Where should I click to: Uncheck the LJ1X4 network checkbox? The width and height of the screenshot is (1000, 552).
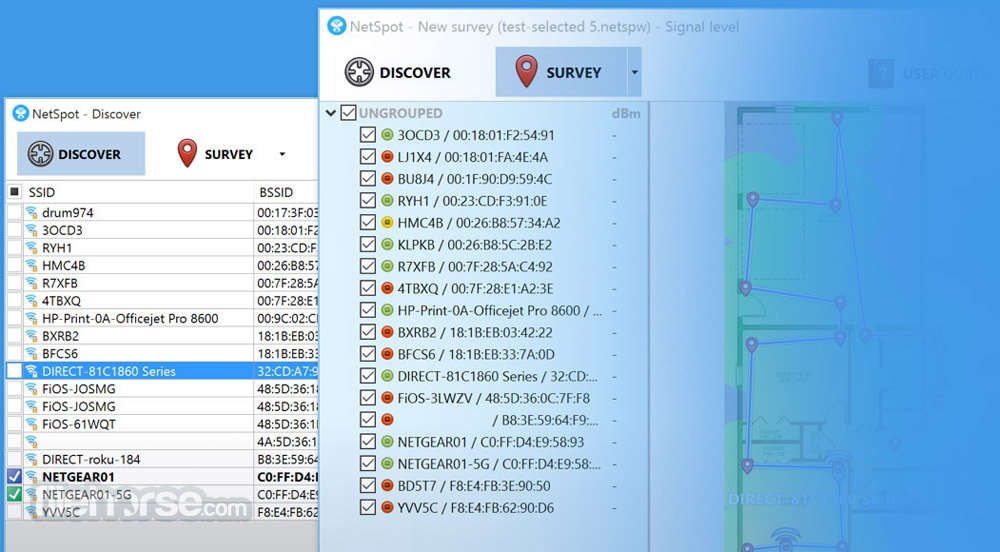[x=367, y=156]
